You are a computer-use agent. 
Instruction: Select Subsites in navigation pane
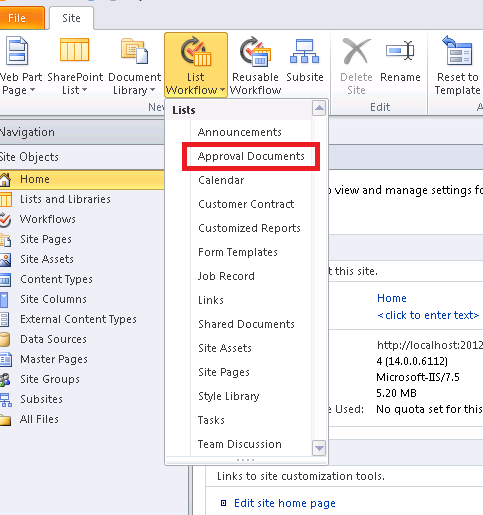pyautogui.click(x=41, y=399)
